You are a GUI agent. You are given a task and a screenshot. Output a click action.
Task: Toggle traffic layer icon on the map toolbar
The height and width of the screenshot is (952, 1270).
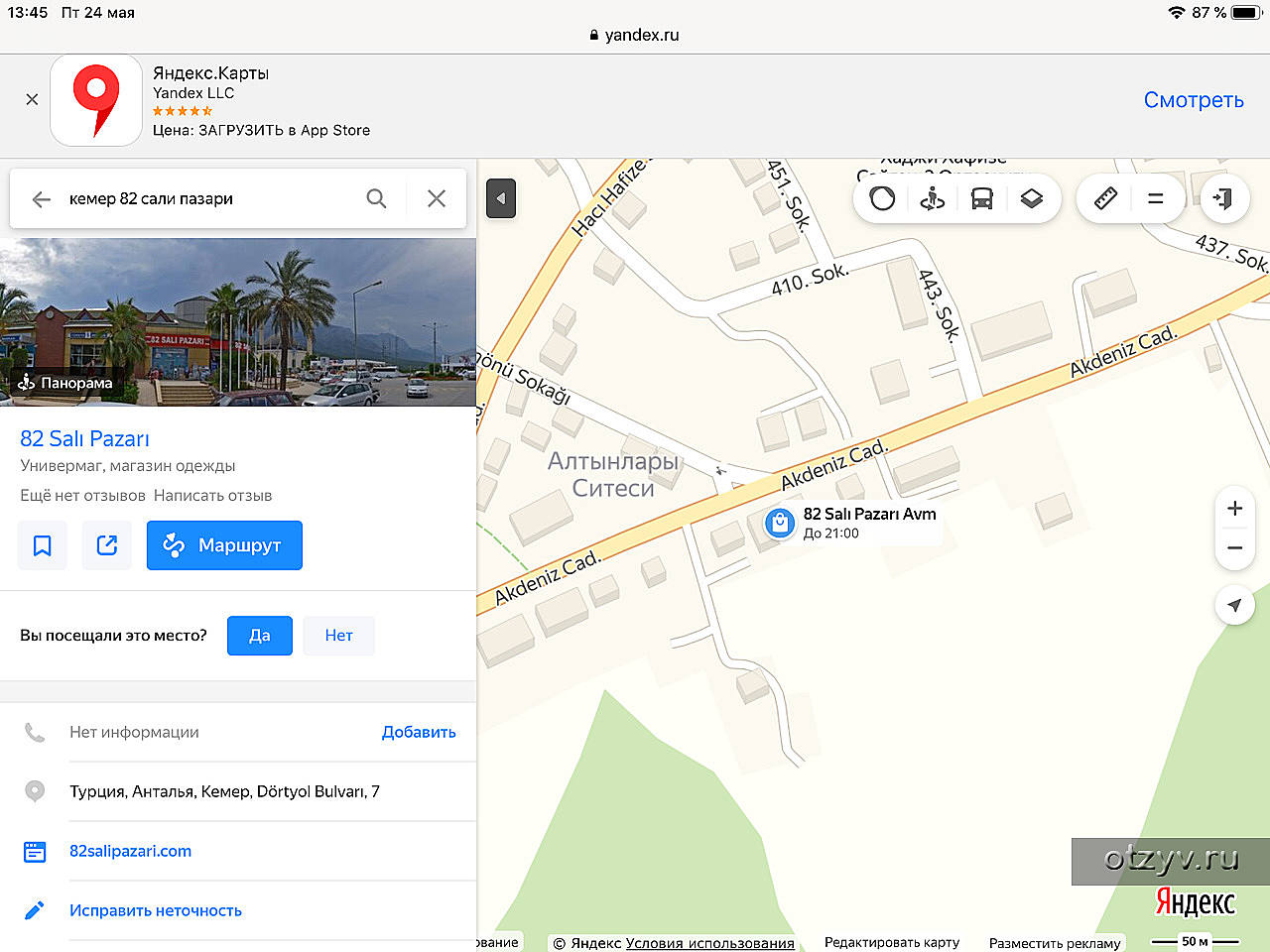pos(882,199)
